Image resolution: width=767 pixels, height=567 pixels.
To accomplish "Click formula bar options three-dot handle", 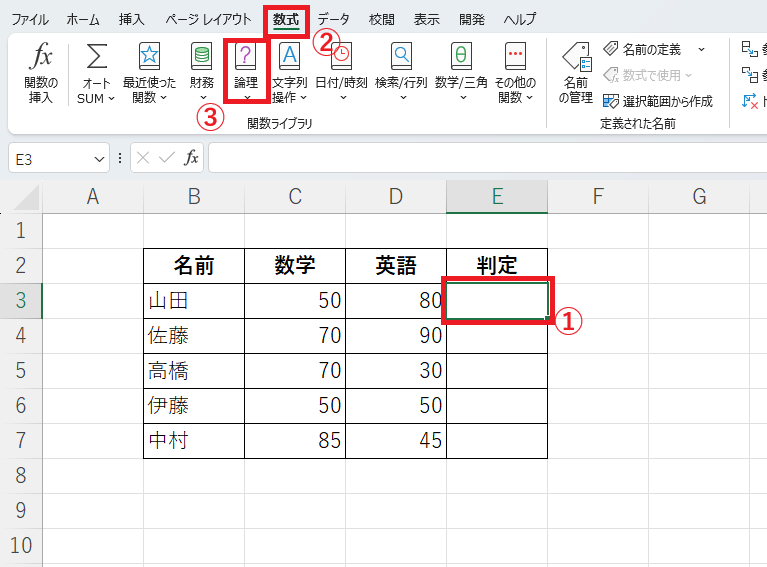I will [x=120, y=158].
